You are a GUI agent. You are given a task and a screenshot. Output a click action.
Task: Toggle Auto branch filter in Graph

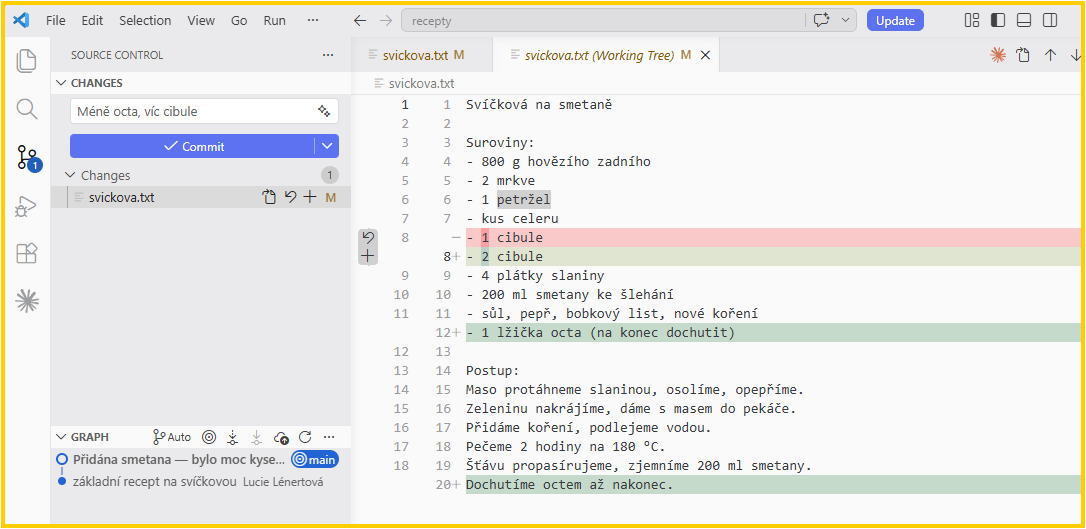[x=171, y=437]
